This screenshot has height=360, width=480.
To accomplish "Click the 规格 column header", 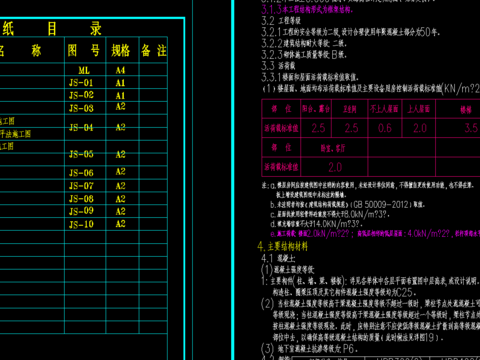I will coord(120,51).
